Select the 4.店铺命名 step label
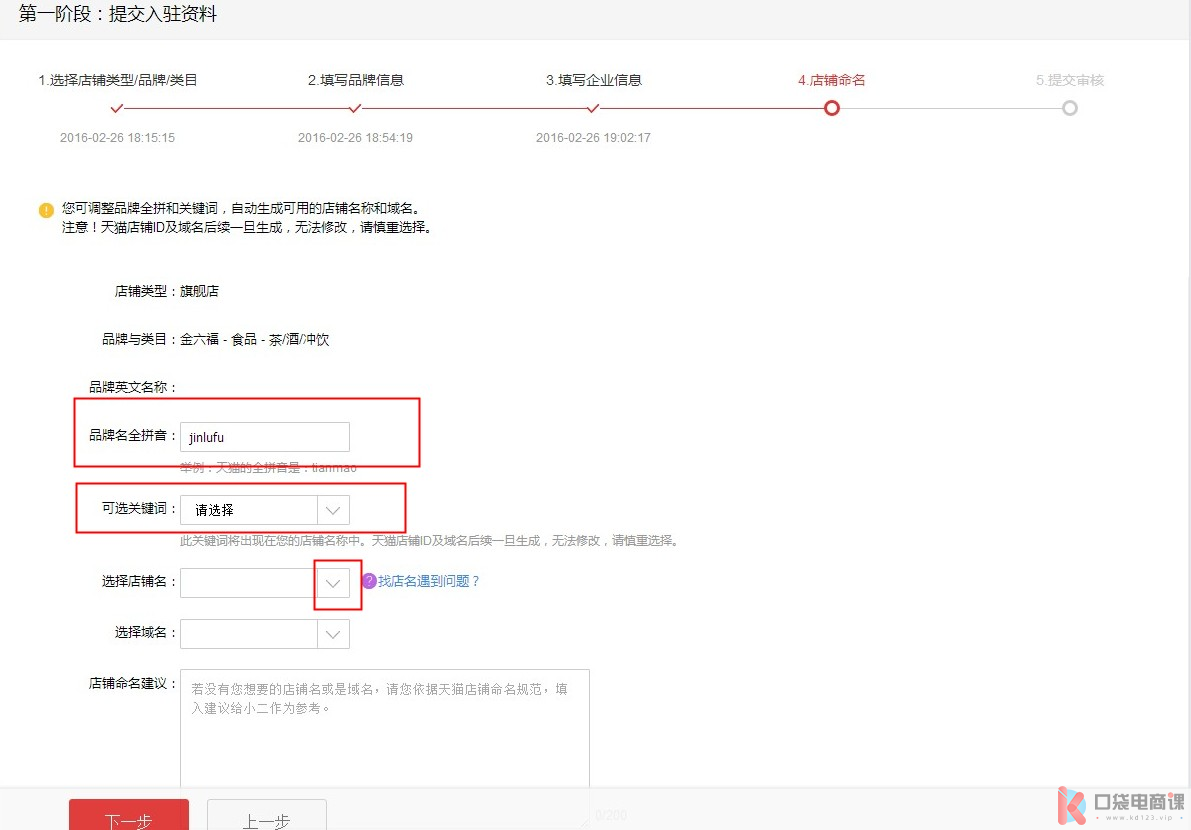 click(831, 80)
